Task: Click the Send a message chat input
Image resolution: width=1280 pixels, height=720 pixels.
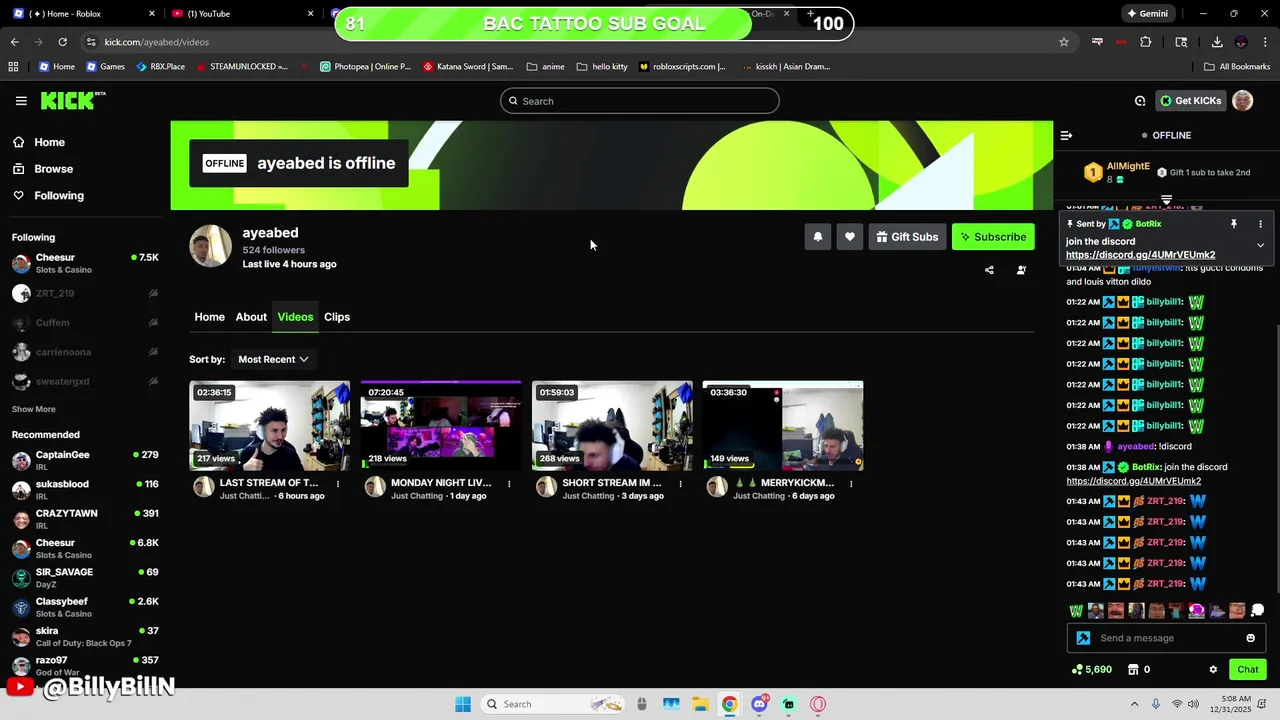Action: [1164, 638]
